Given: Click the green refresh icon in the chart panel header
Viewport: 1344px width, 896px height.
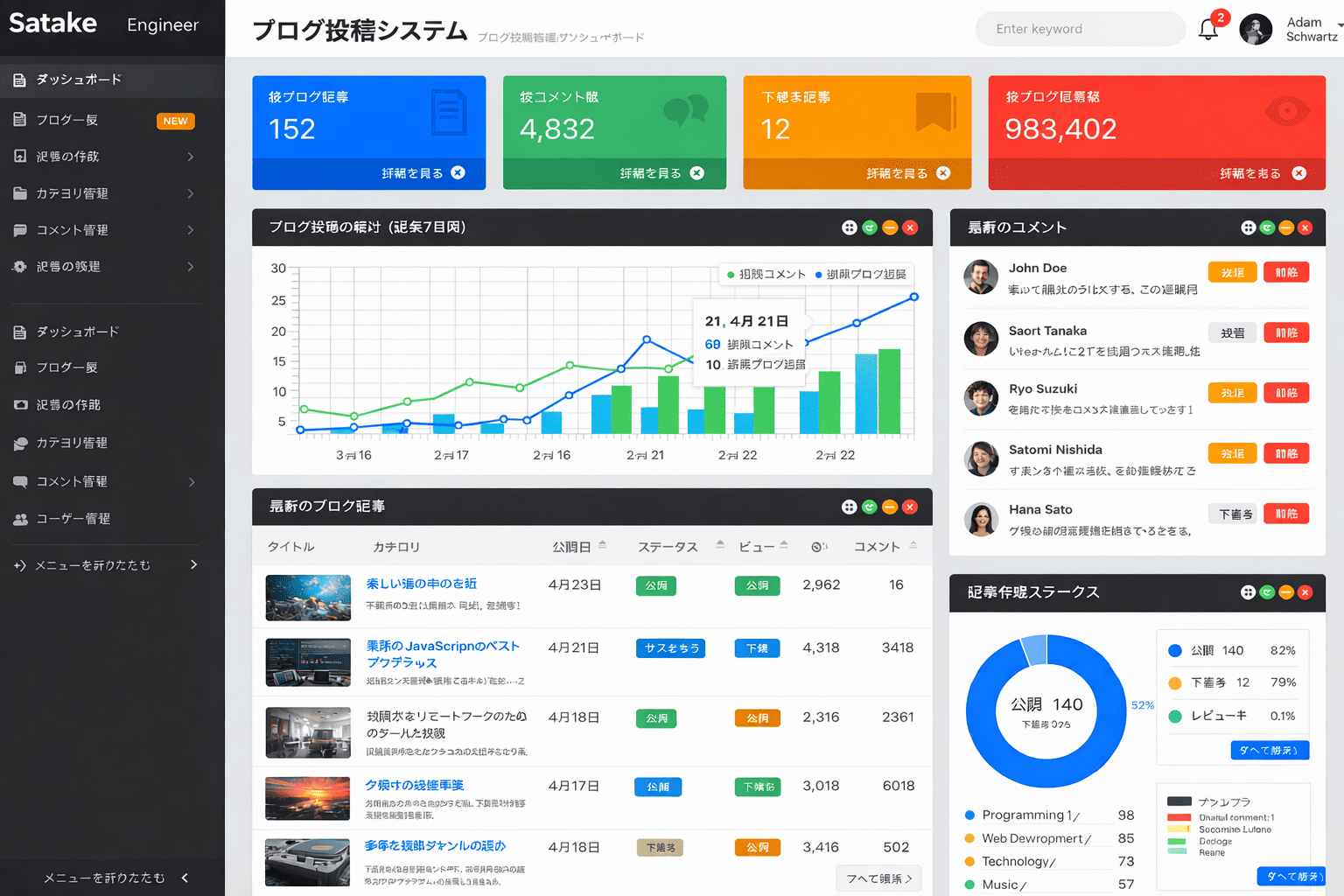Looking at the screenshot, I should coord(870,227).
